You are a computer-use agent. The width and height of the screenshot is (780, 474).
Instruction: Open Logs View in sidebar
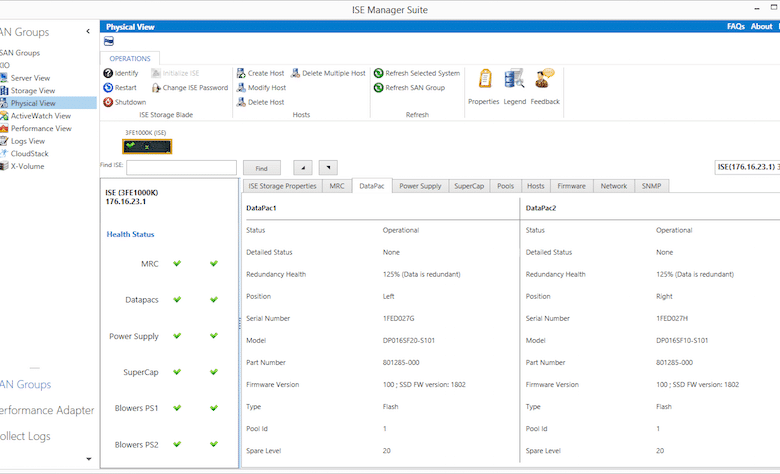[x=28, y=141]
